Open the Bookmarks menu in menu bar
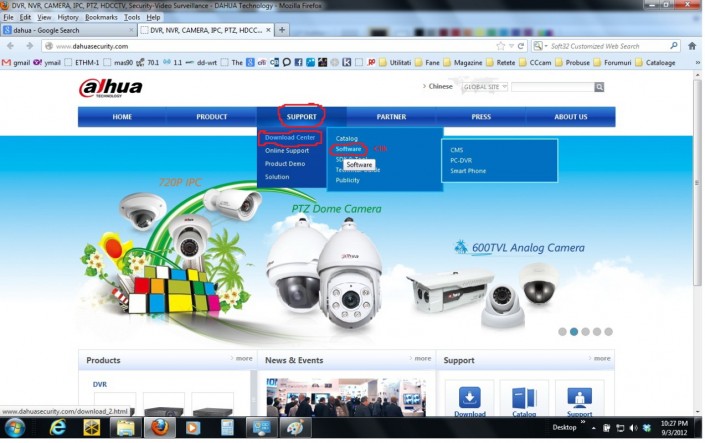The image size is (705, 443). pyautogui.click(x=101, y=17)
